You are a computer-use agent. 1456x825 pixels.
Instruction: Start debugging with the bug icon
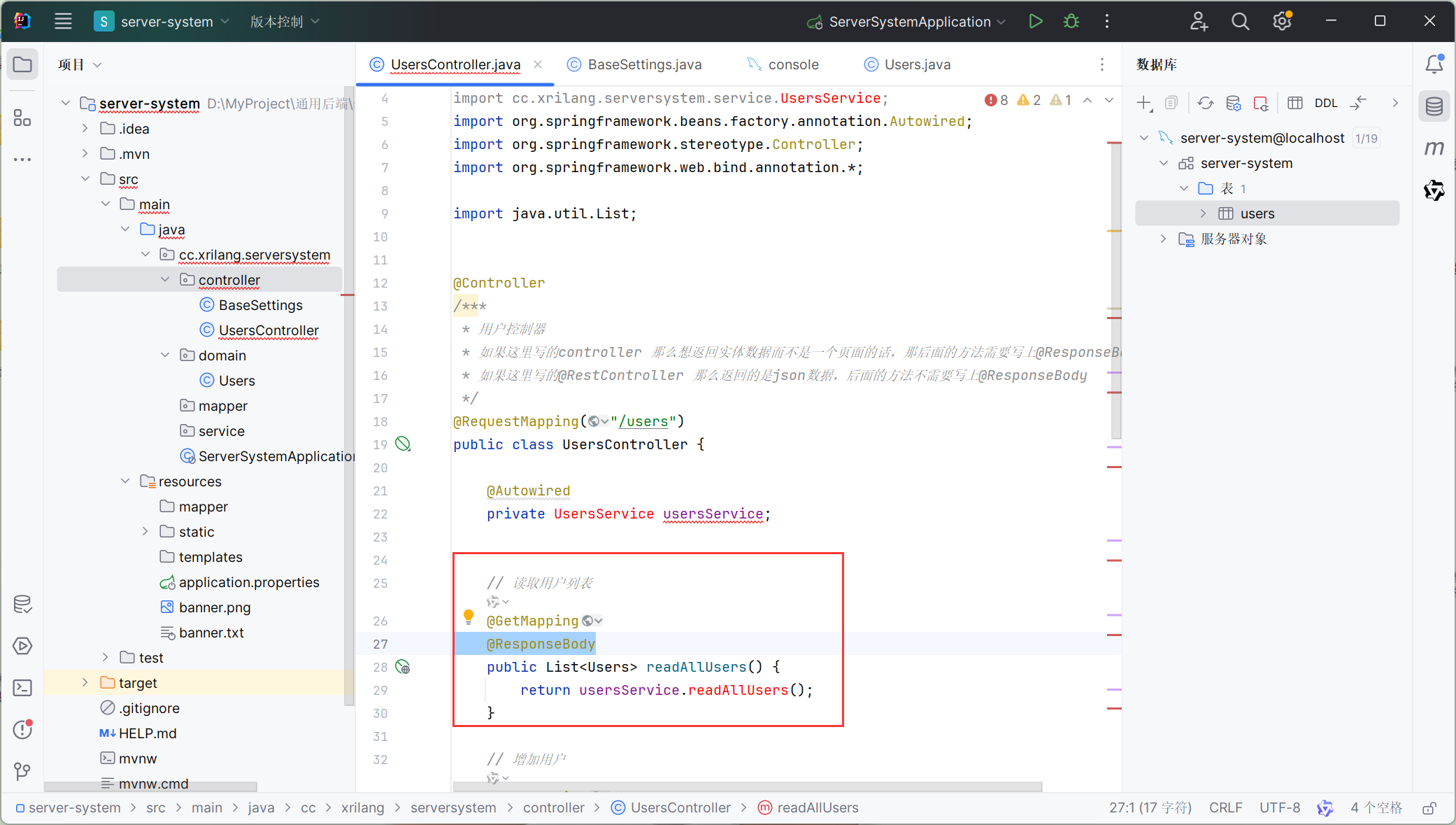[x=1071, y=21]
